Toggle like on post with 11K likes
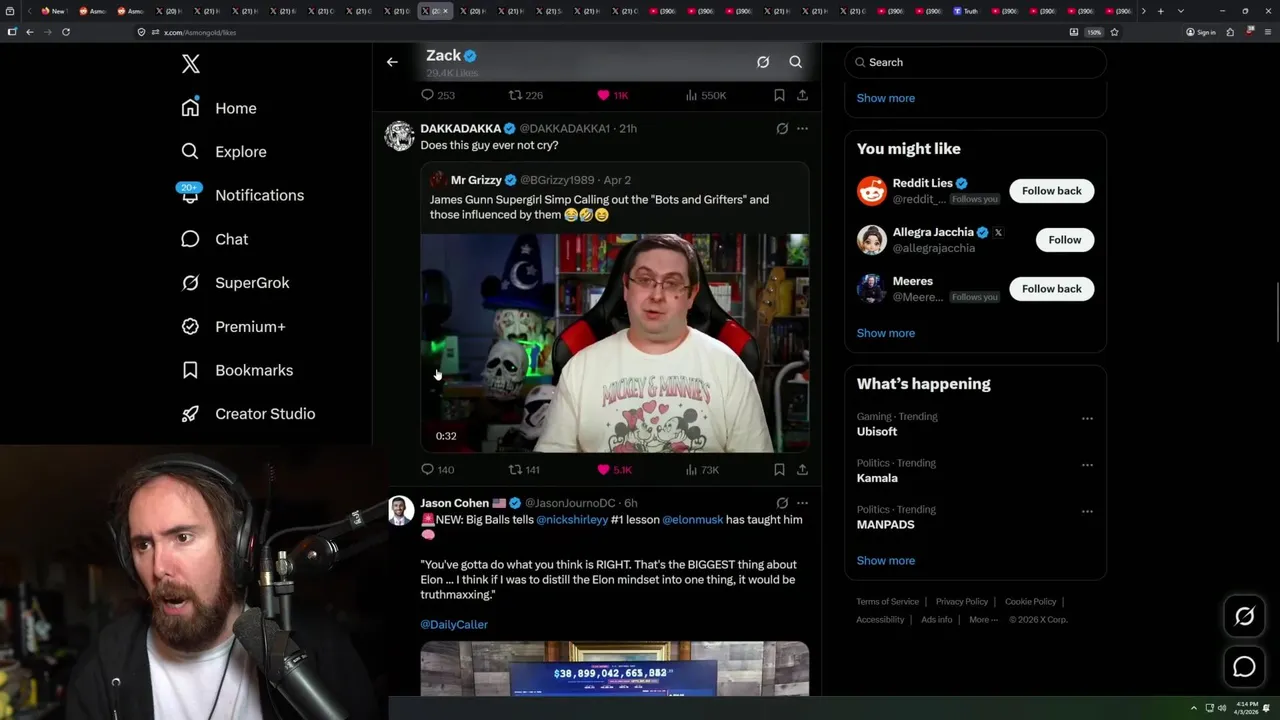The image size is (1280, 720). click(x=613, y=95)
